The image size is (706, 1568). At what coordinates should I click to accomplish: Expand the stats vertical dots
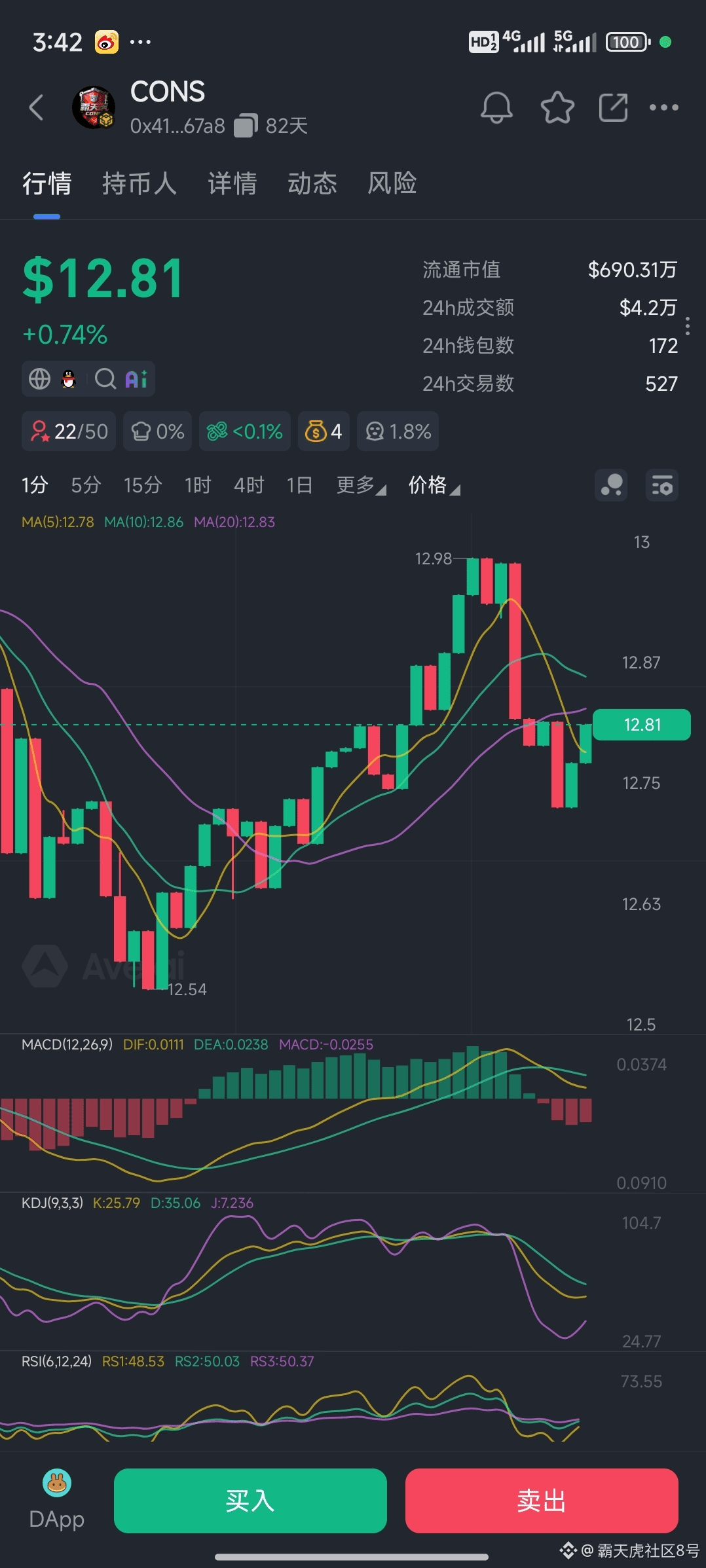click(x=687, y=326)
